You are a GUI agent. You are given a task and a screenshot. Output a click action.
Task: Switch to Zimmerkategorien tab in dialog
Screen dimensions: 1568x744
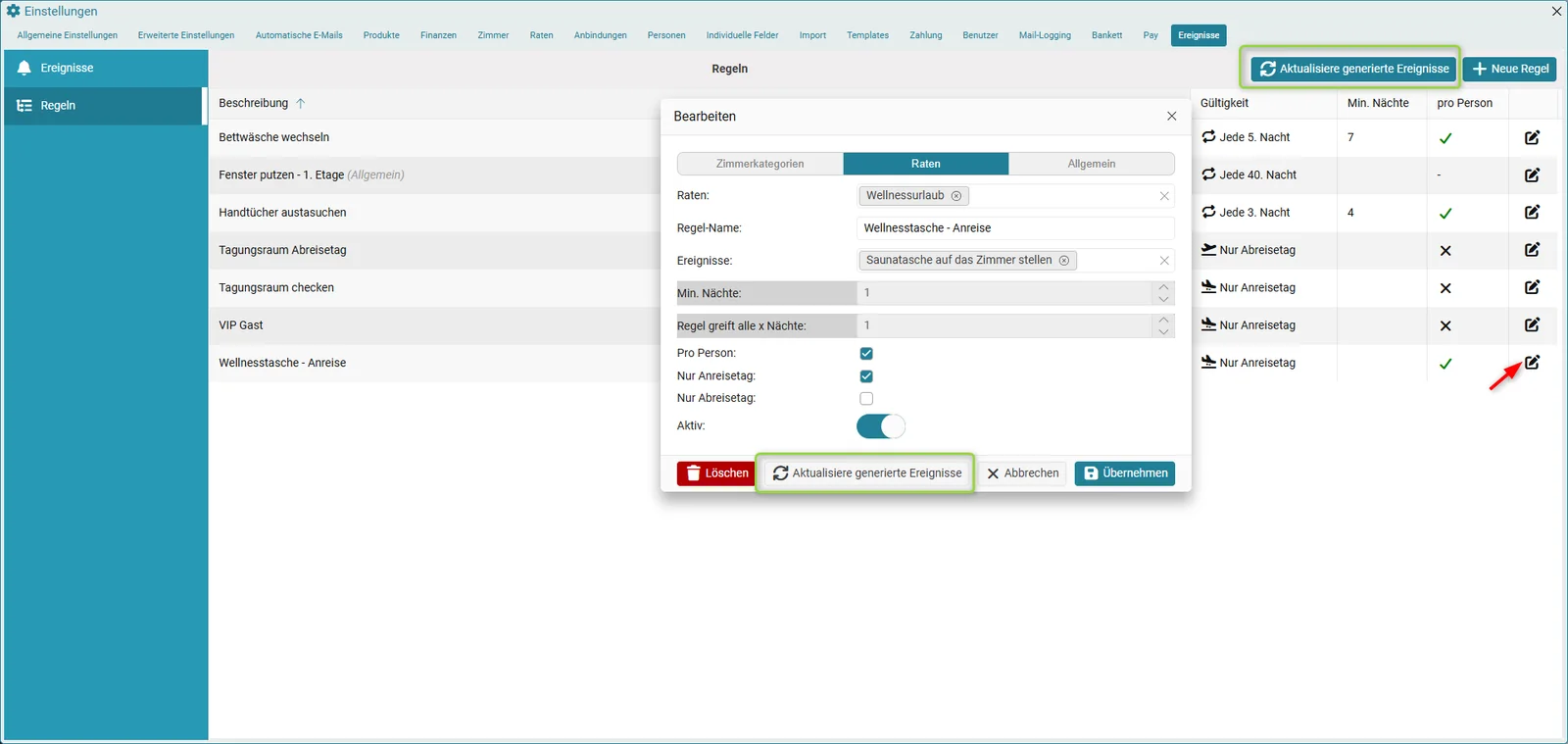[759, 164]
